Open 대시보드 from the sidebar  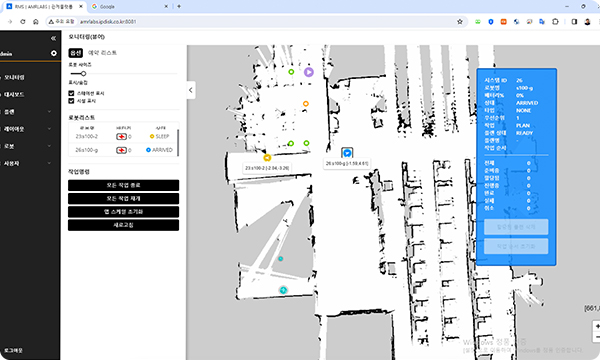14,94
